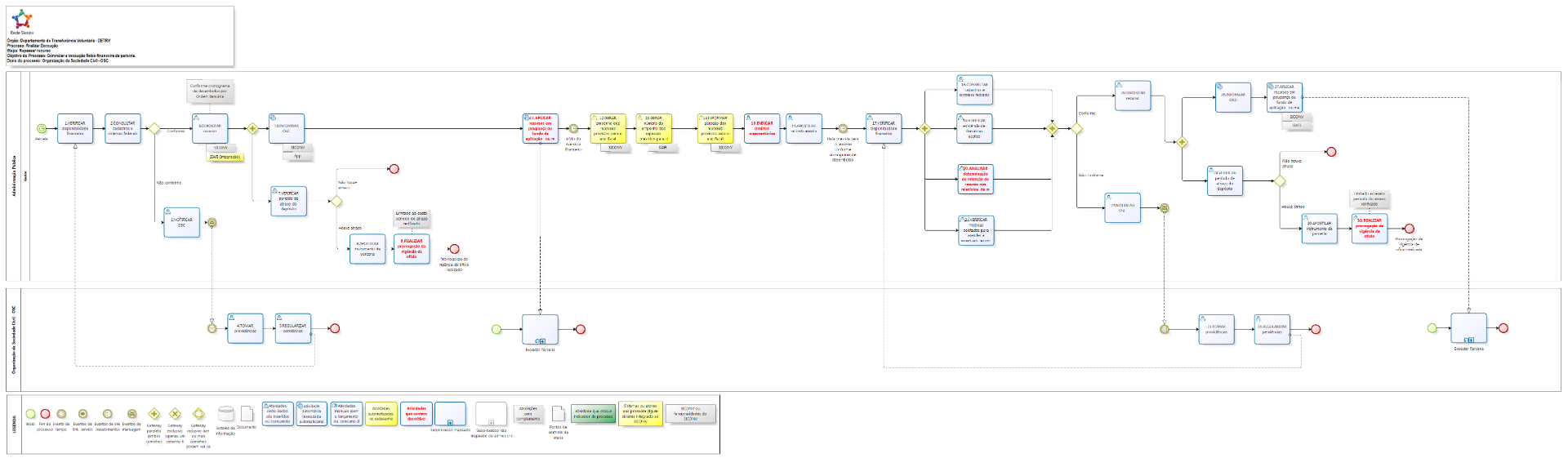Click the yellow SIAFI (integração) label

(x=225, y=157)
